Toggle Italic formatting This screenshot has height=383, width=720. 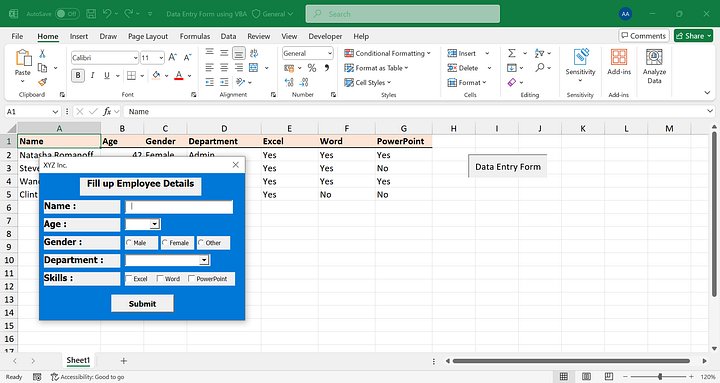pyautogui.click(x=92, y=75)
